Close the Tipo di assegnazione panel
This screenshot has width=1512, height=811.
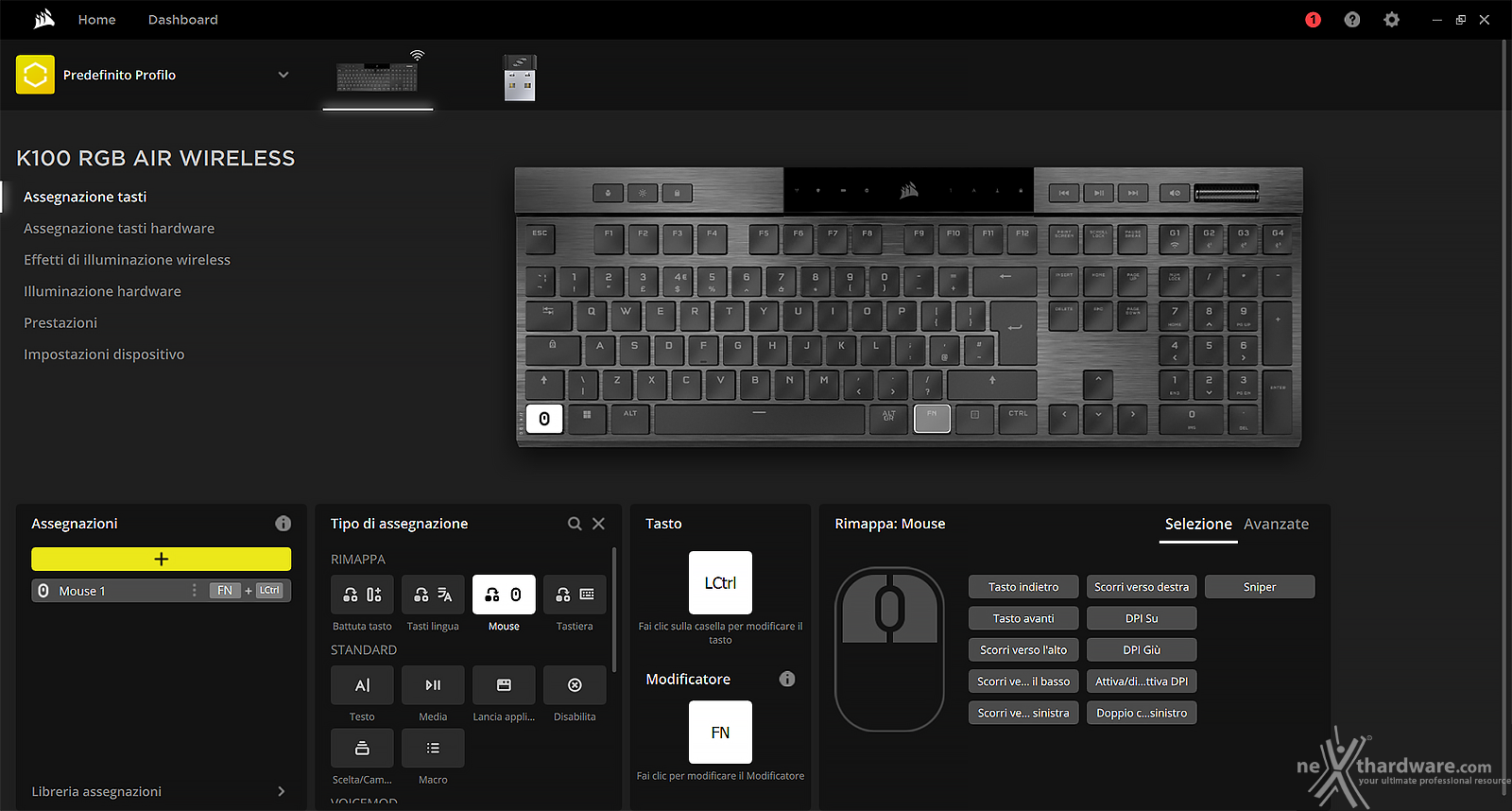[598, 524]
